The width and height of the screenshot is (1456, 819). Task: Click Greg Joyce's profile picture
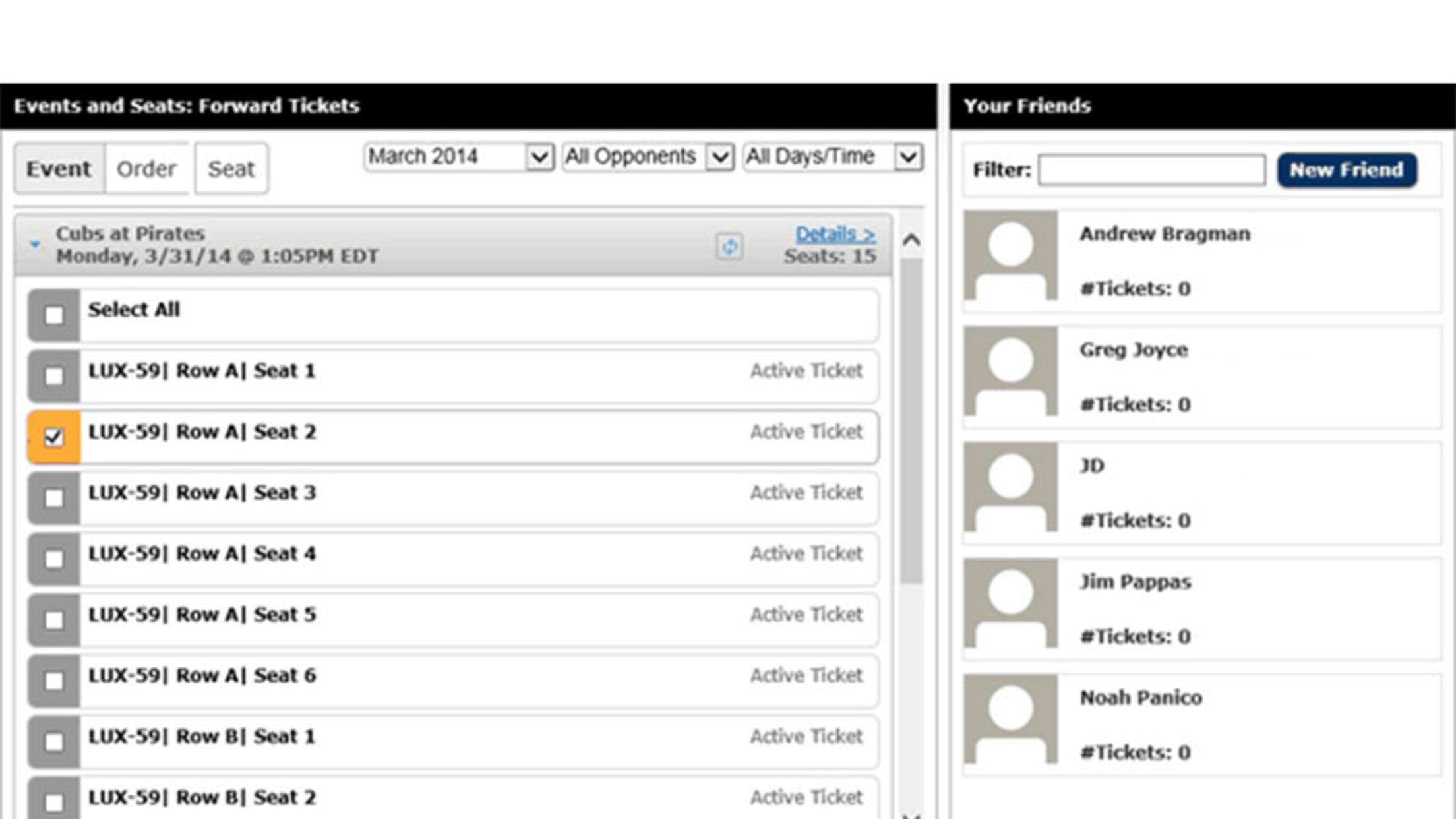point(1010,371)
